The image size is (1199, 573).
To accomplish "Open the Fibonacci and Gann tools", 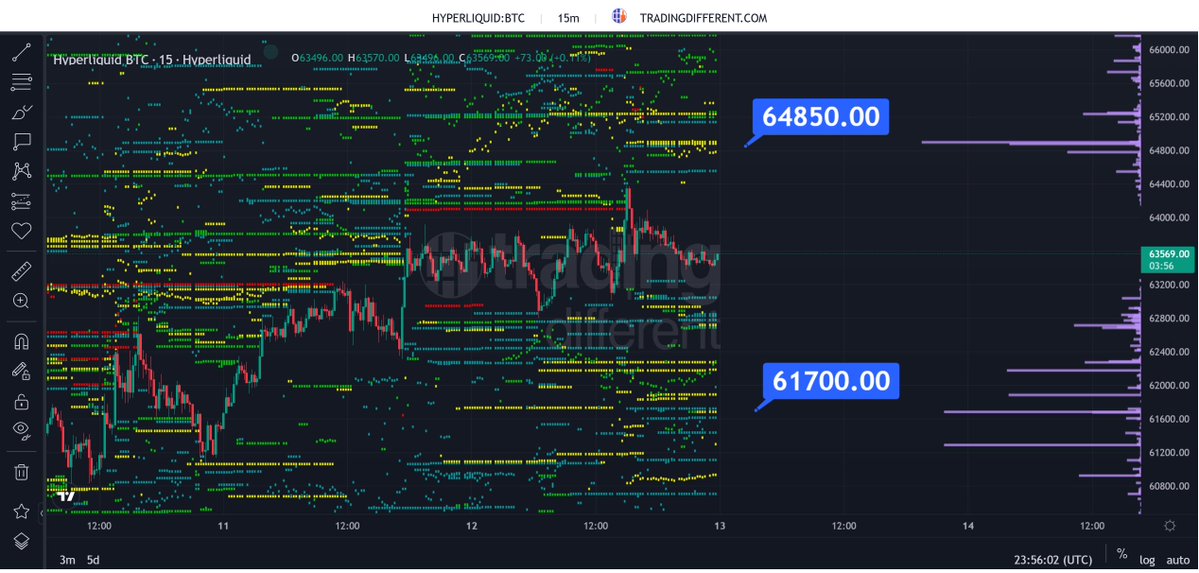I will 21,80.
